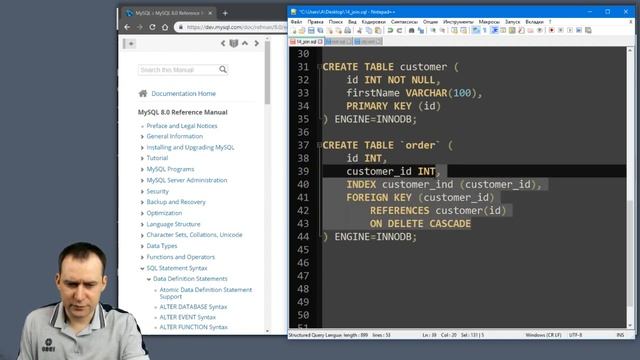Click the Open file icon in Notepad++ toolbar
The height and width of the screenshot is (360, 640).
[302, 30]
